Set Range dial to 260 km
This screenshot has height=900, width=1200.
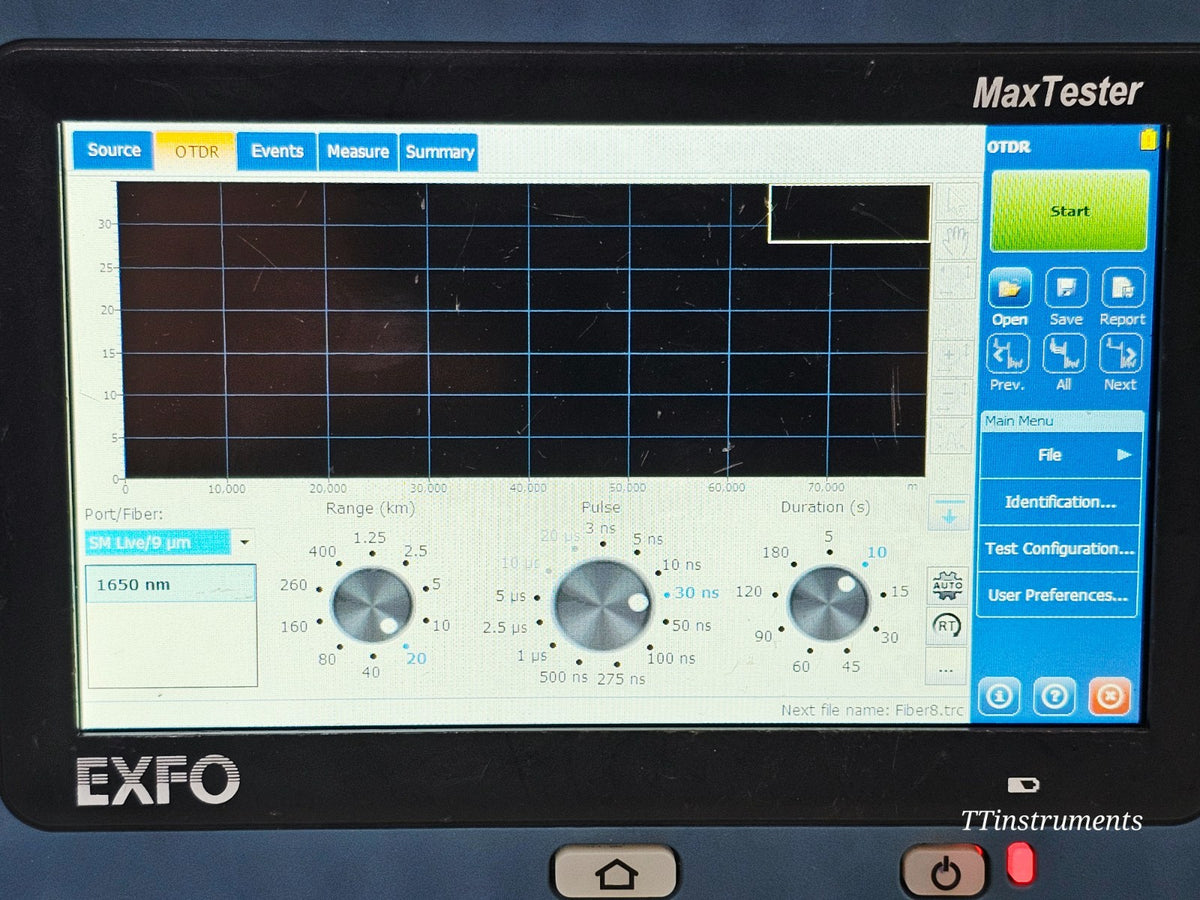coord(293,585)
